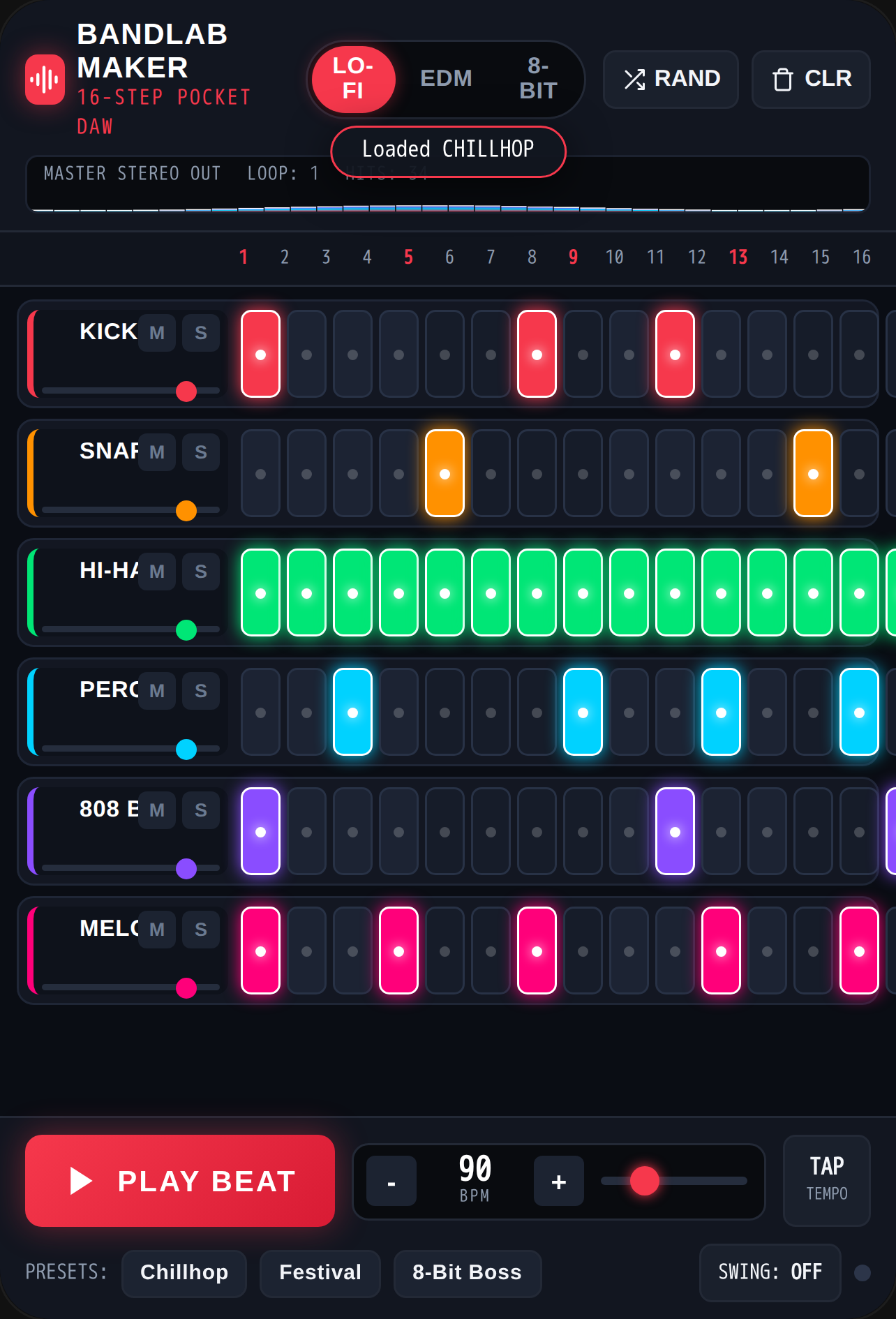The height and width of the screenshot is (1319, 896).
Task: Enable MELODY step 2 pad
Action: click(x=306, y=951)
